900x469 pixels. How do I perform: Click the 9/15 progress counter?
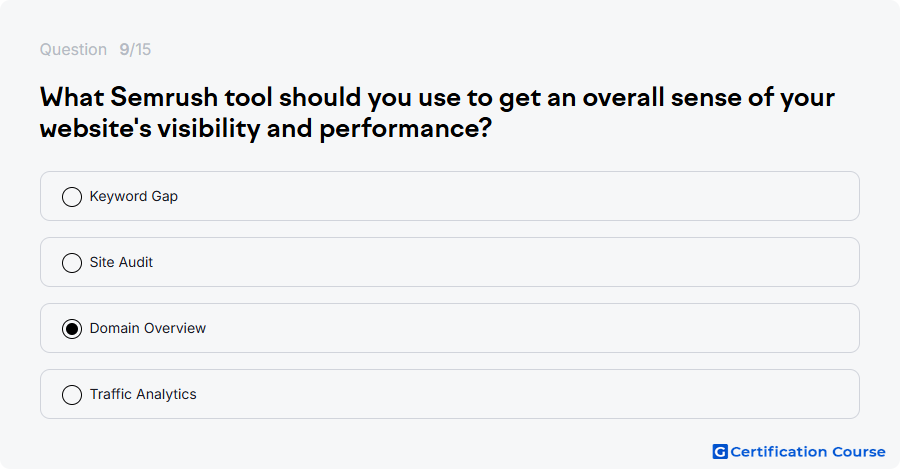(x=135, y=49)
